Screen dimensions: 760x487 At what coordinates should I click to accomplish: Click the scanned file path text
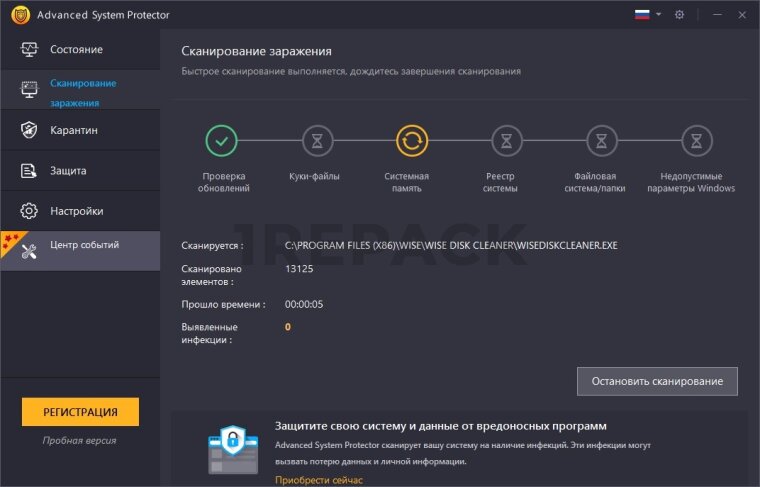pos(451,245)
